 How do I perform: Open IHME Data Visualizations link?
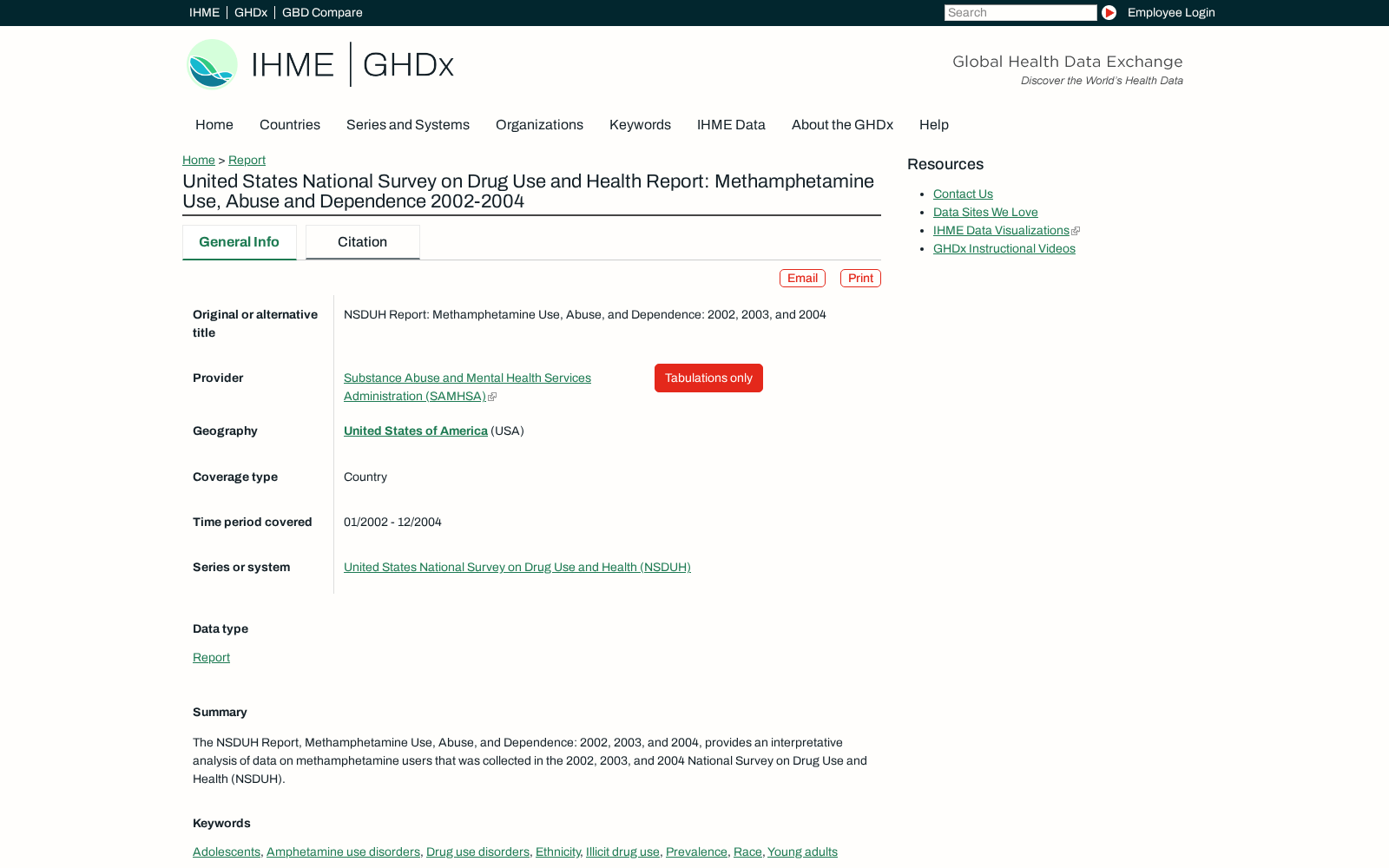pos(1001,231)
